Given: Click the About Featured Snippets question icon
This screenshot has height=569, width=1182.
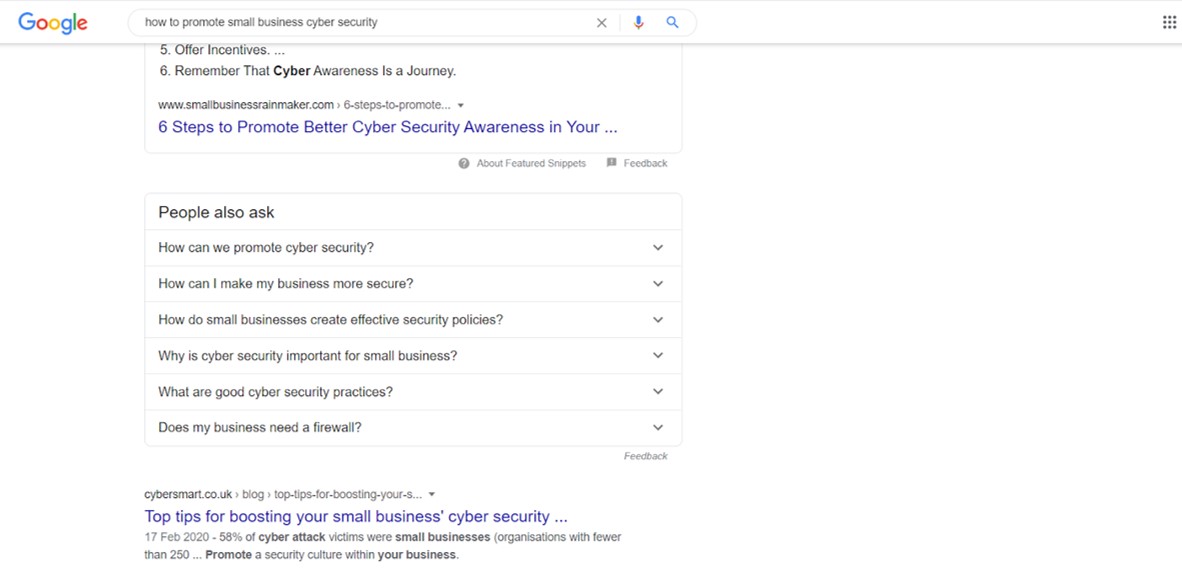Looking at the screenshot, I should 464,163.
